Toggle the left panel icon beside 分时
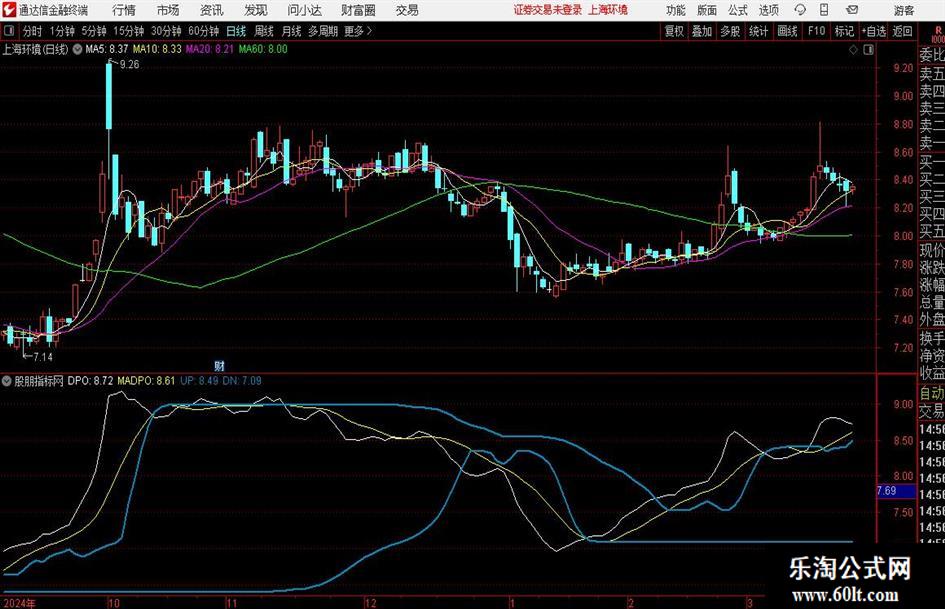Screen dimensions: 945x609 (8, 31)
